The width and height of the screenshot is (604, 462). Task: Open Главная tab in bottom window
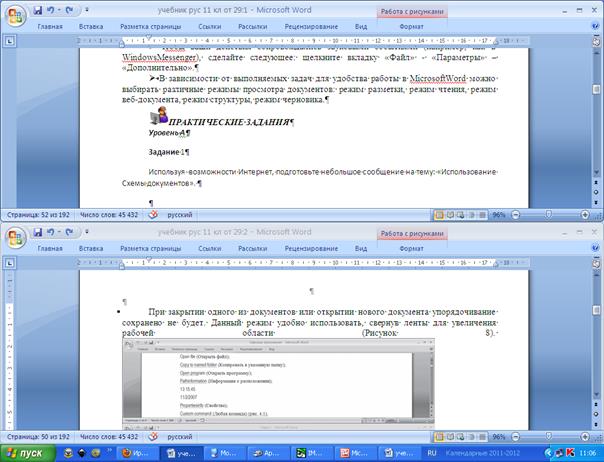50,249
